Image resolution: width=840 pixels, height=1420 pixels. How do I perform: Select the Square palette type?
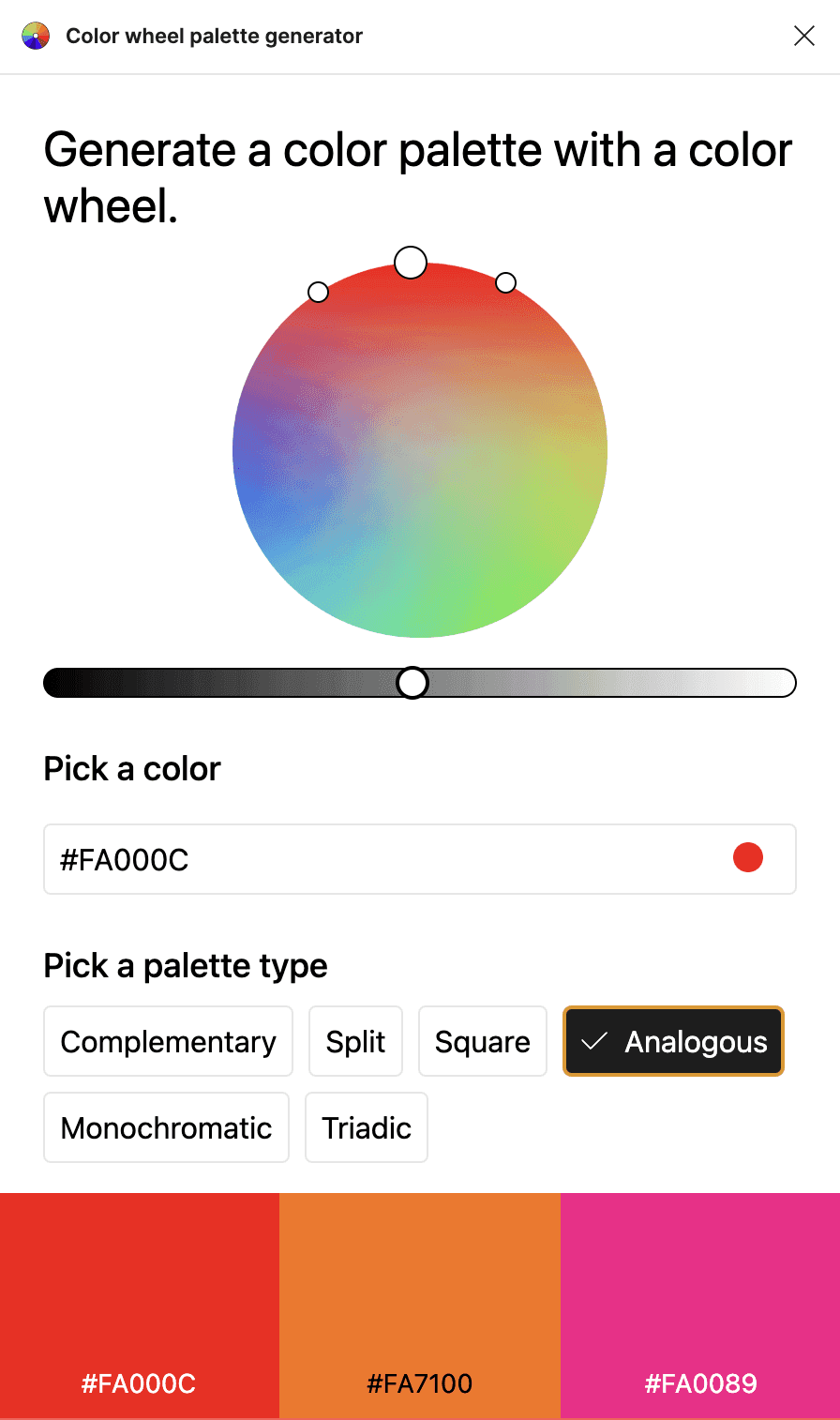click(x=482, y=1041)
